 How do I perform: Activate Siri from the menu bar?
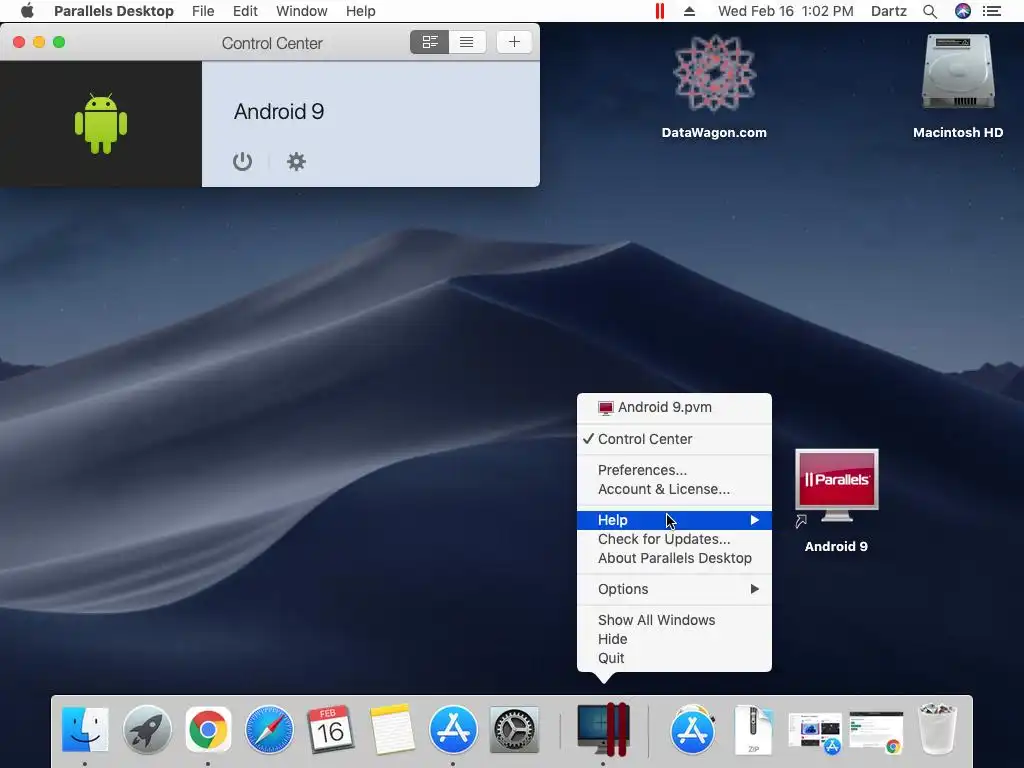click(x=963, y=11)
